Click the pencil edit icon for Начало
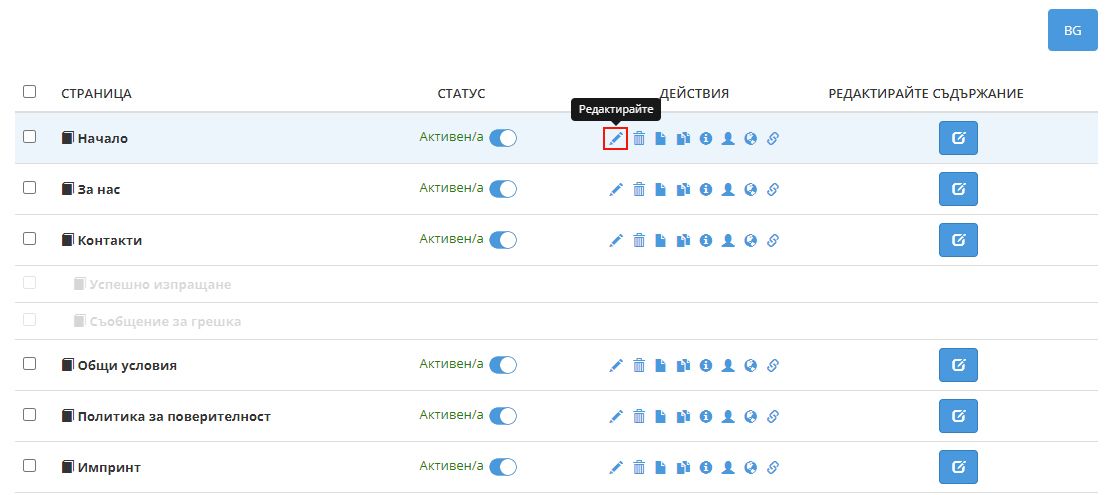1111x495 pixels. [x=615, y=139]
